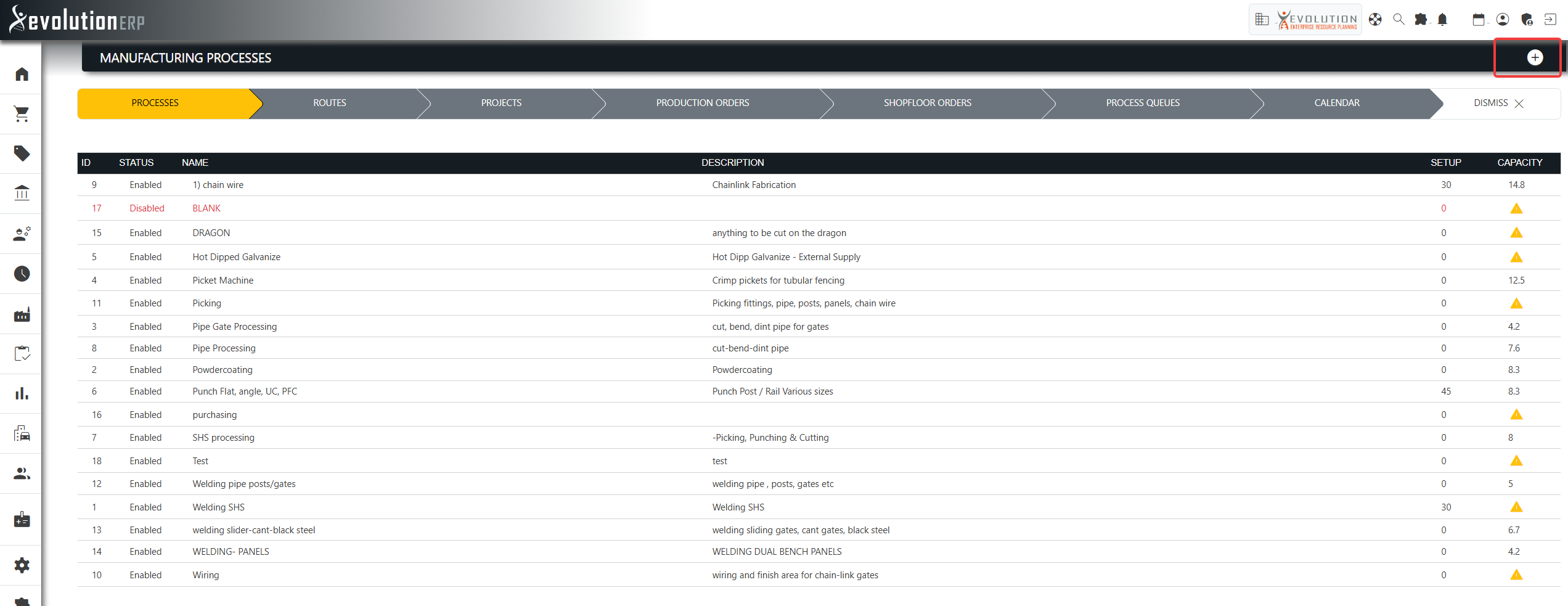
Task: Click warning icon for Hot Dipped Galvanize
Action: (x=1516, y=257)
